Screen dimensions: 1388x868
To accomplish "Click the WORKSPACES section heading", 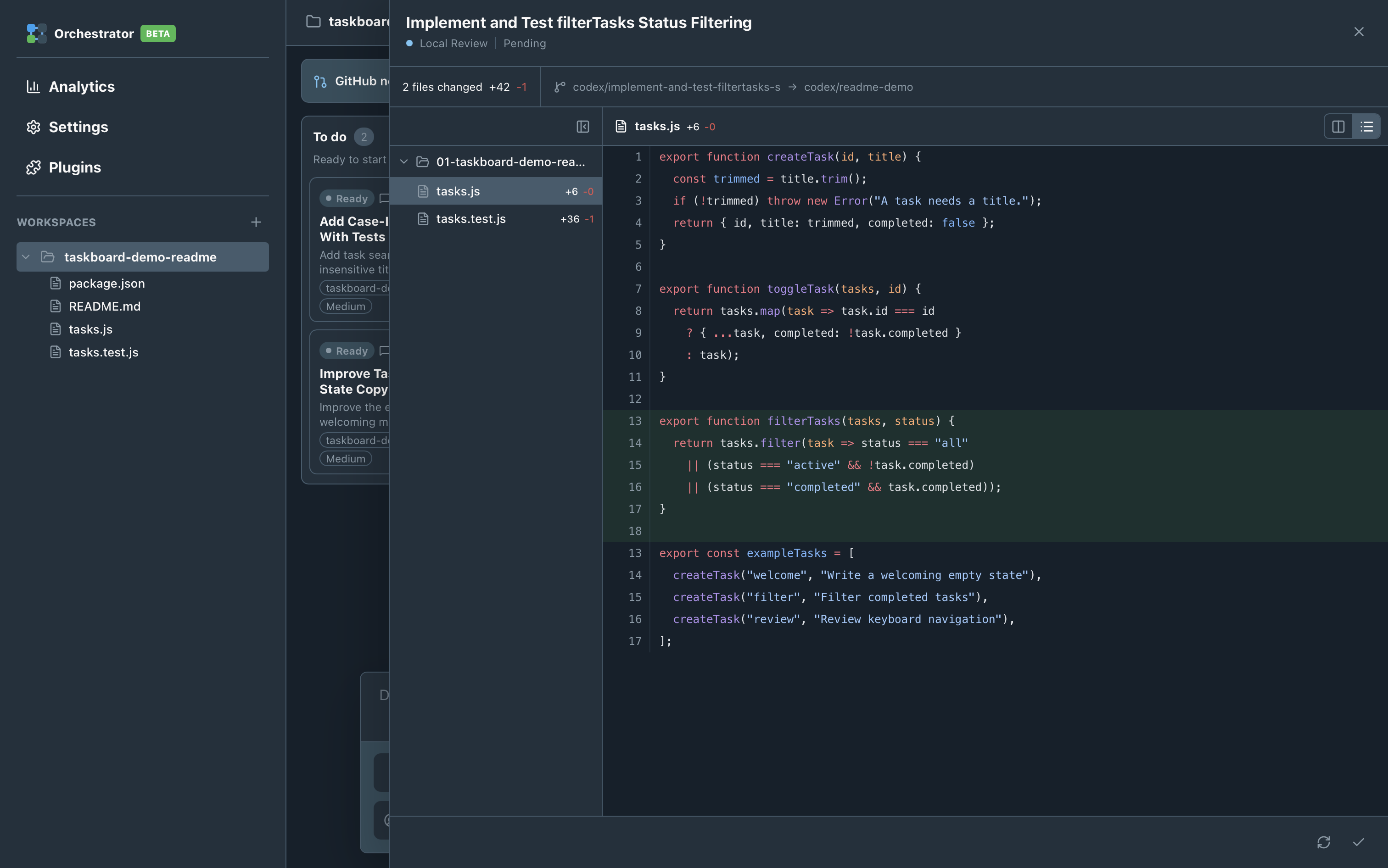I will point(56,222).
